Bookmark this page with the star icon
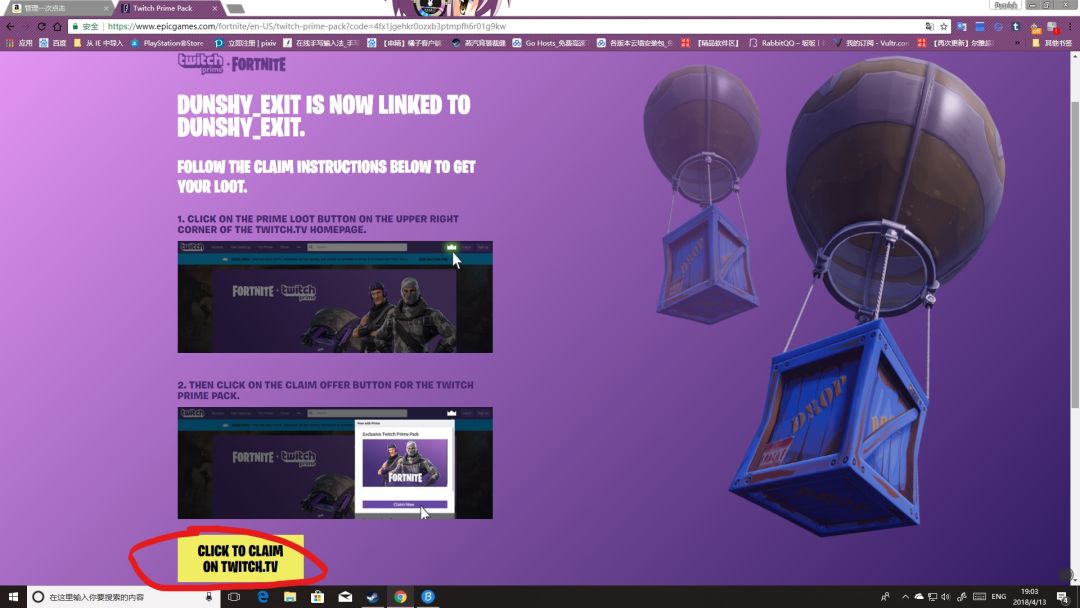The width and height of the screenshot is (1080, 608). [x=944, y=27]
